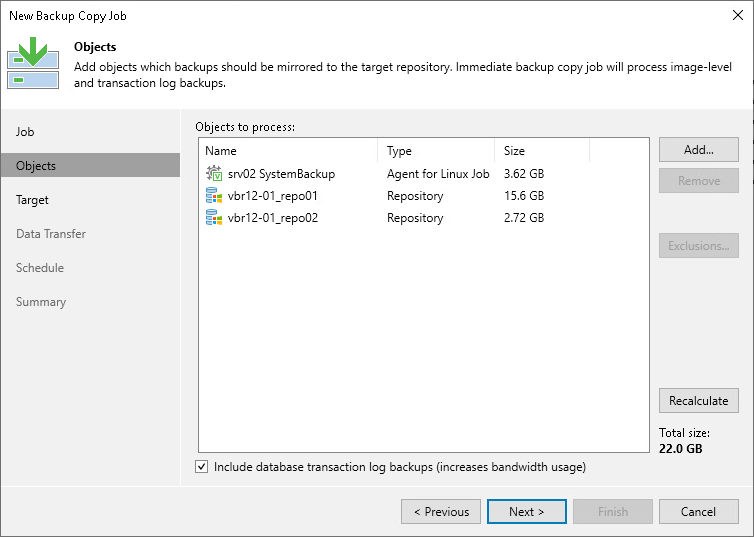This screenshot has height=537, width=754.
Task: Click the disabled Finish button
Action: pyautogui.click(x=613, y=512)
